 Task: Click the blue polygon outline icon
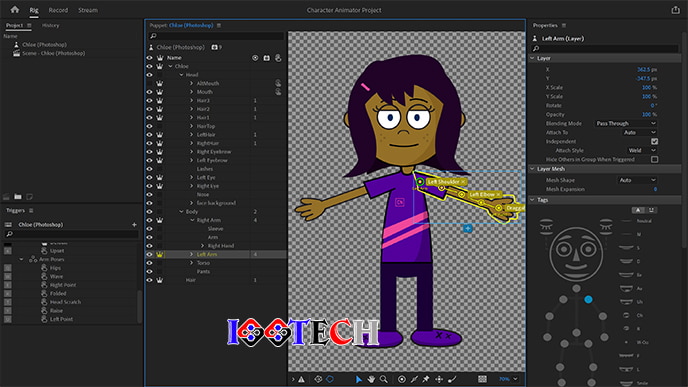[330, 379]
